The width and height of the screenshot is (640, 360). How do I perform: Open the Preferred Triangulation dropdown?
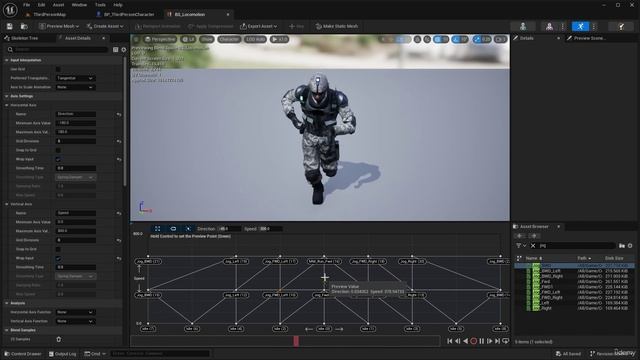click(75, 78)
